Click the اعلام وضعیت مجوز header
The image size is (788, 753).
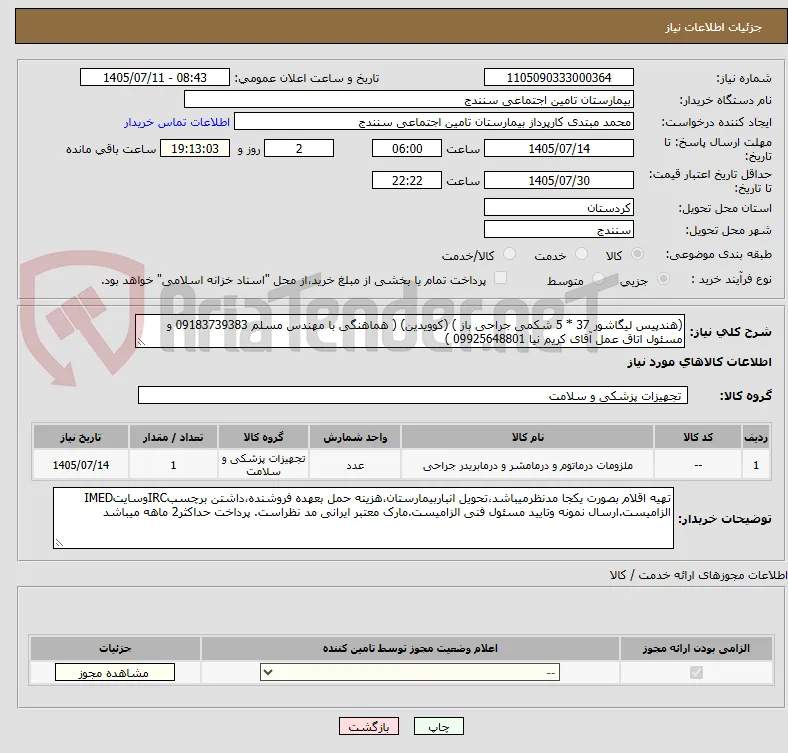pyautogui.click(x=410, y=648)
